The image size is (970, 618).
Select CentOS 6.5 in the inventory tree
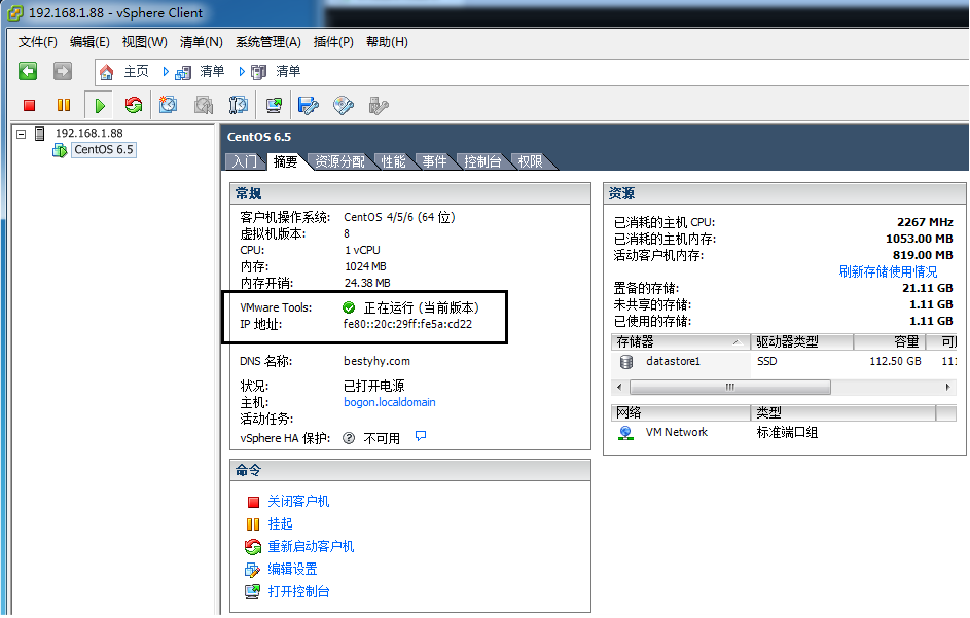(x=103, y=150)
